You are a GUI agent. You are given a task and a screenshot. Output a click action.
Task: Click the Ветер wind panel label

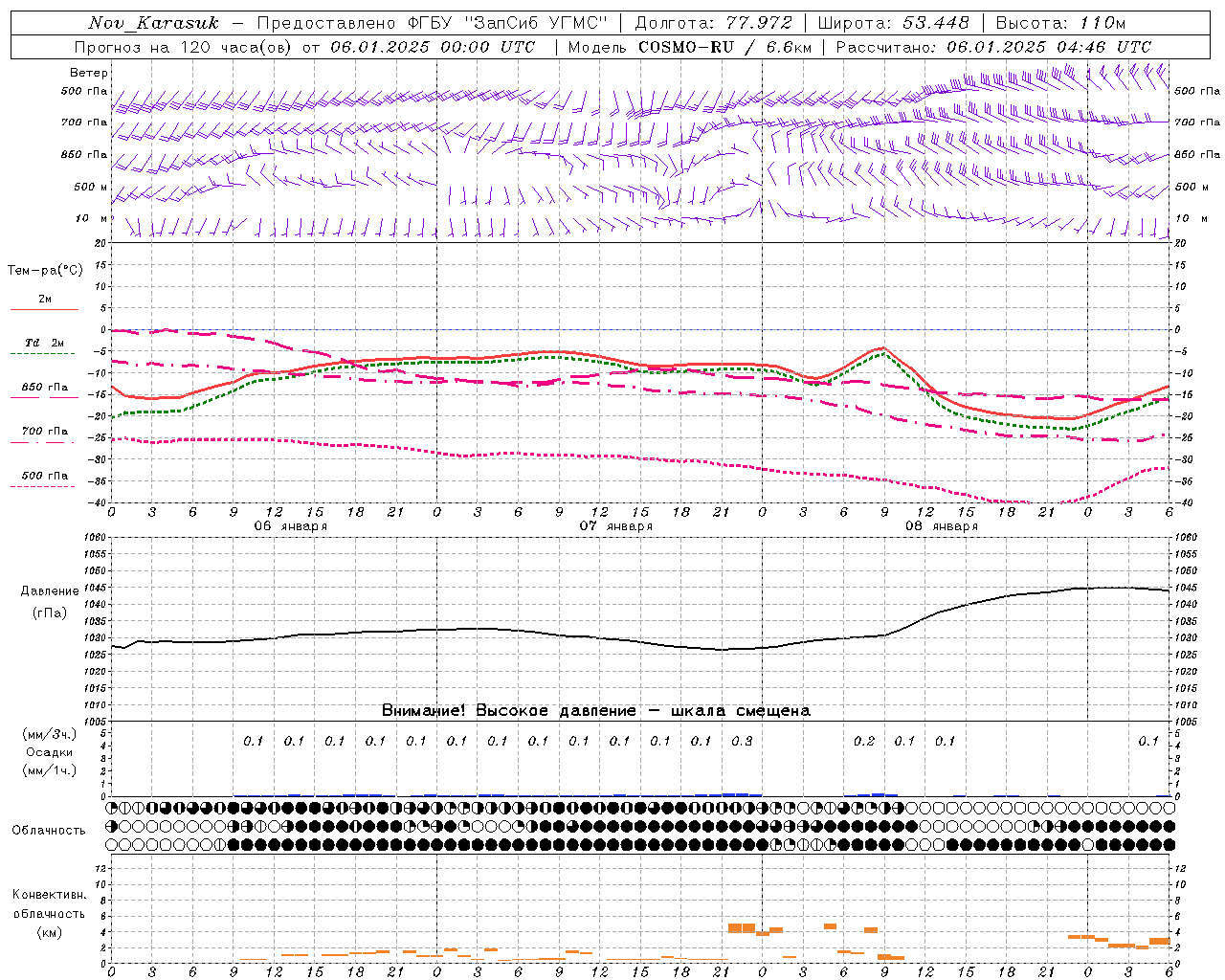point(89,73)
